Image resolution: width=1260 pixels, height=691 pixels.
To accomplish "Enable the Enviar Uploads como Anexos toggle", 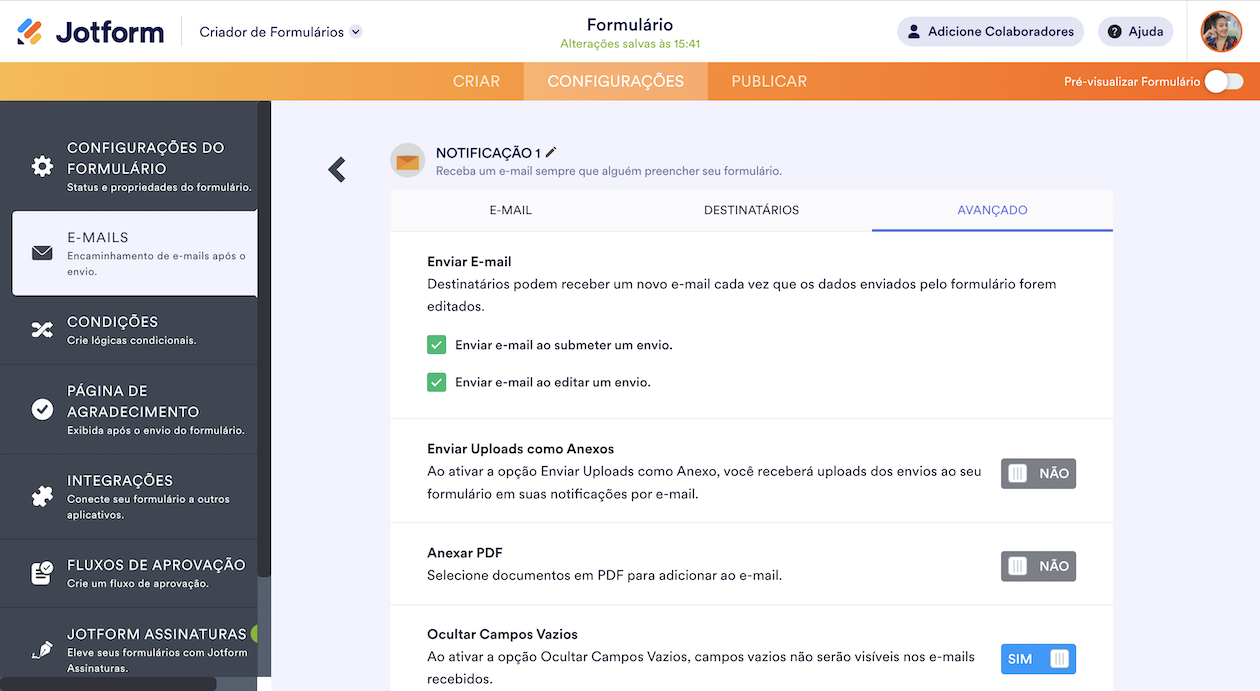I will click(x=1038, y=474).
